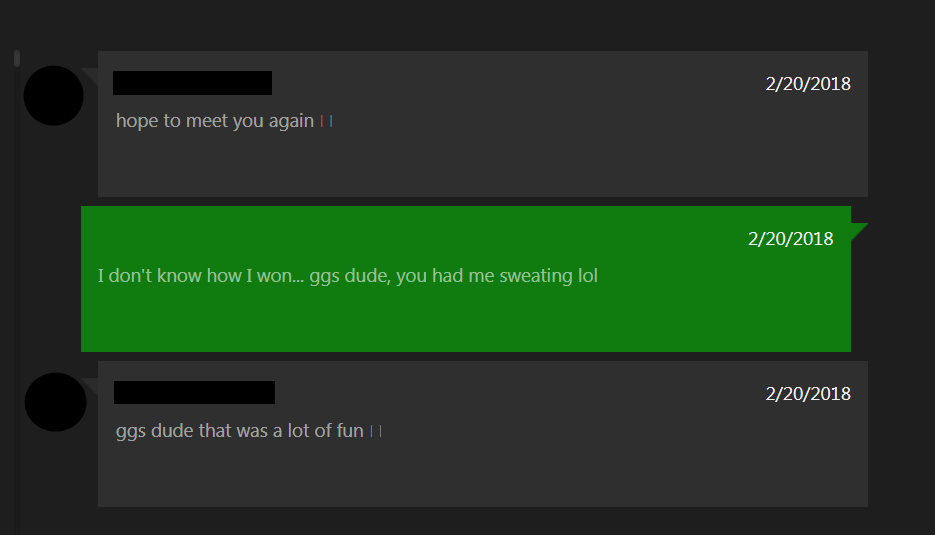This screenshot has width=935, height=535.
Task: Open the top sender's profile avatar
Action: [x=54, y=95]
